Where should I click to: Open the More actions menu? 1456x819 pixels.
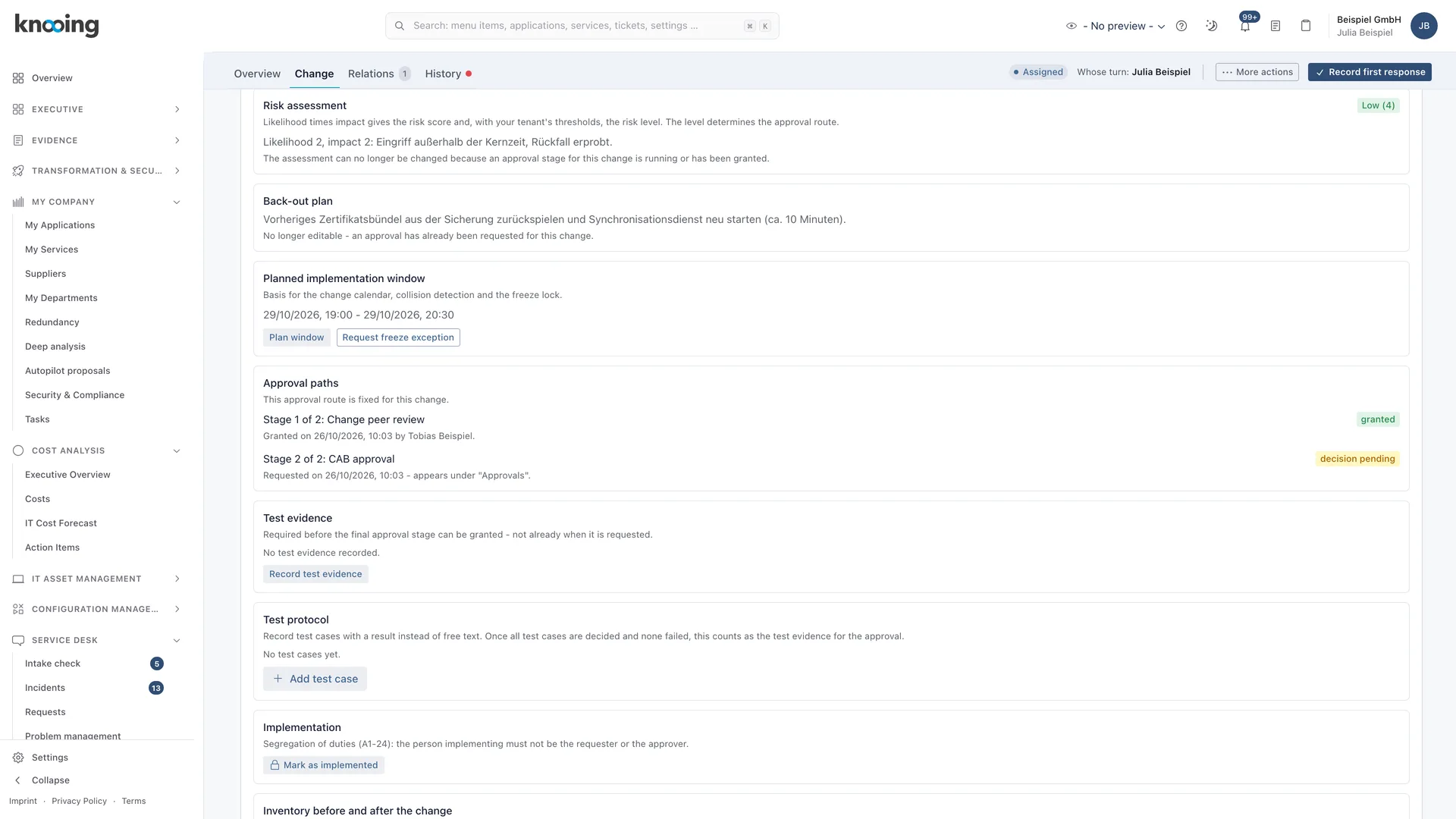click(x=1257, y=72)
